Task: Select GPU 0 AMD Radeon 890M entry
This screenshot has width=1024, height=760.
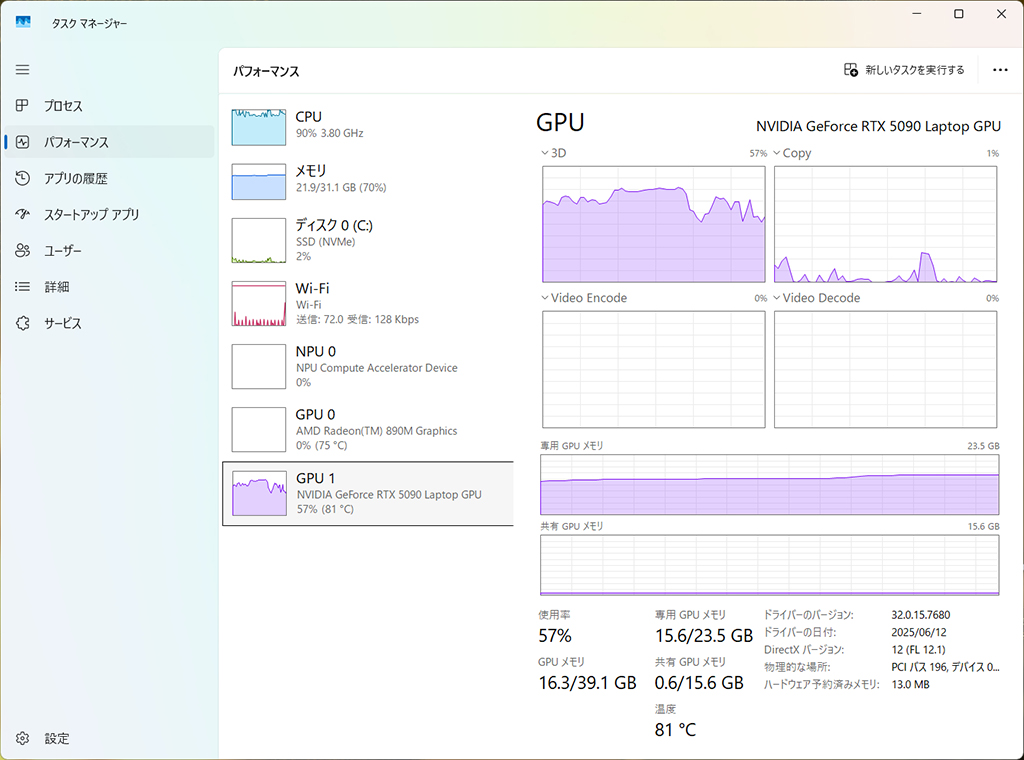Action: click(368, 430)
